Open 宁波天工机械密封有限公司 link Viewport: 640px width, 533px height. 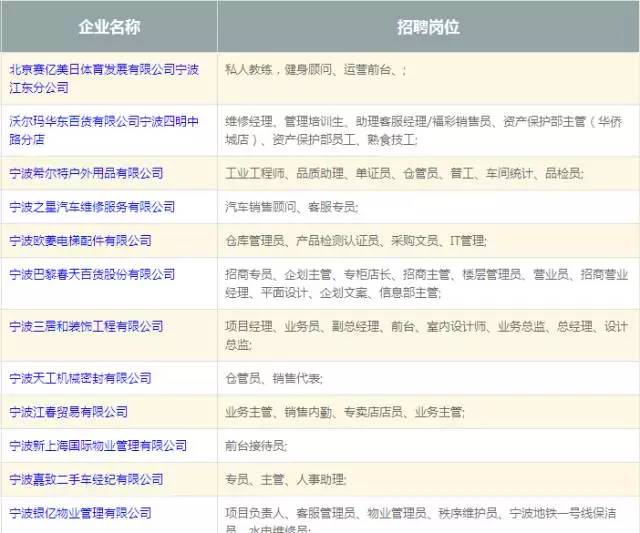80,378
